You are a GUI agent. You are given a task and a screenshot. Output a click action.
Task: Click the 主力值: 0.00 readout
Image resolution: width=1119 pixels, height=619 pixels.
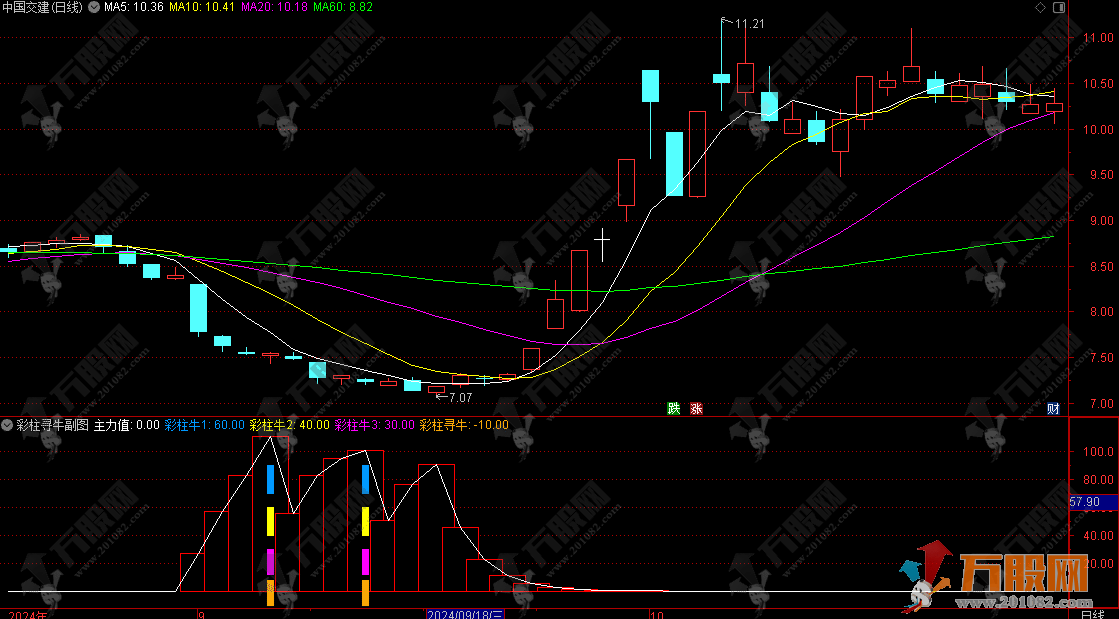coord(127,425)
